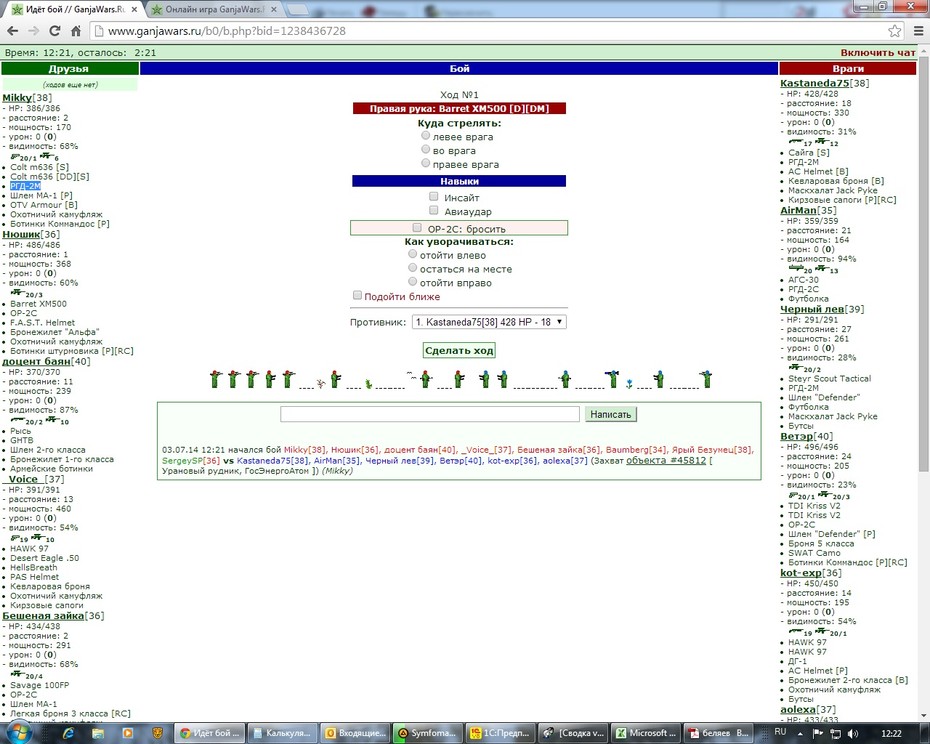Go back with browser back arrow
The image size is (930, 744).
click(12, 31)
